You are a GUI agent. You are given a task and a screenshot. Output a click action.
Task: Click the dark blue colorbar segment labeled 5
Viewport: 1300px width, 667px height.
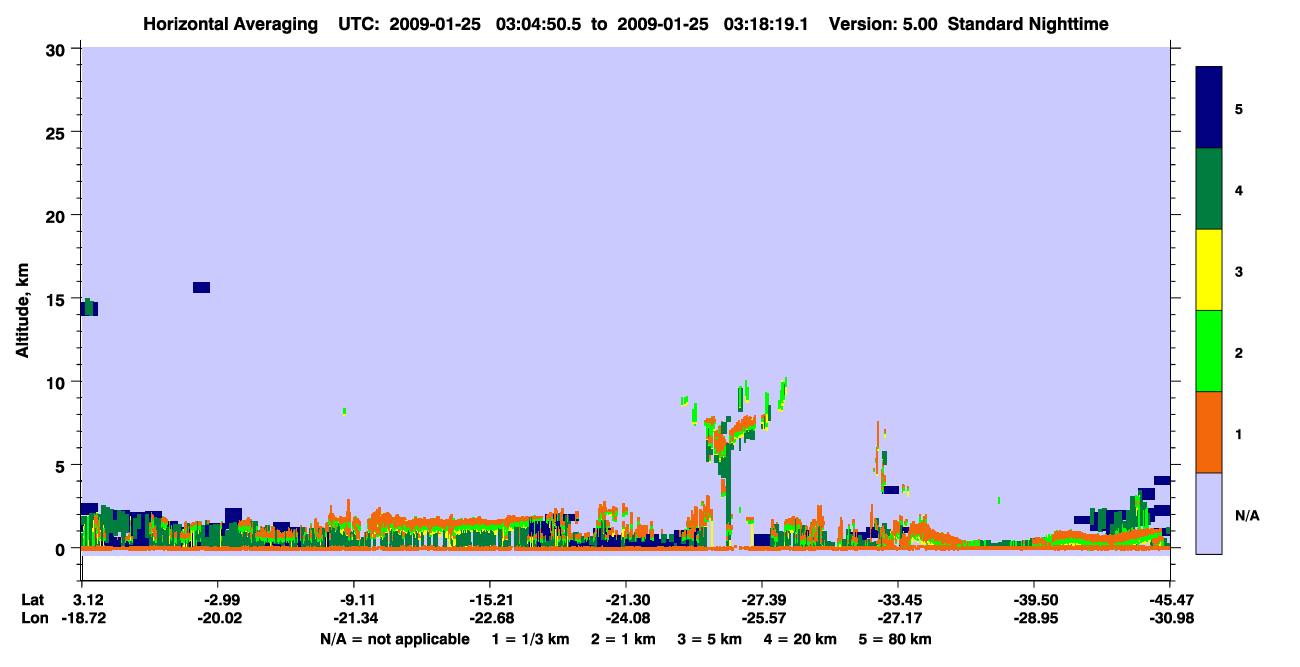(x=1209, y=108)
